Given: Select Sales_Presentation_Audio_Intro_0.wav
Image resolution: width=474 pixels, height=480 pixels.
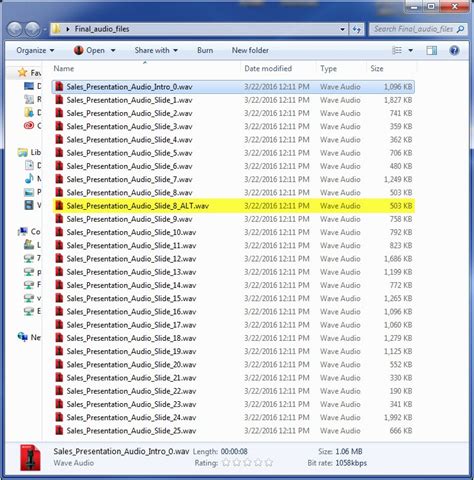Looking at the screenshot, I should 233,87.
